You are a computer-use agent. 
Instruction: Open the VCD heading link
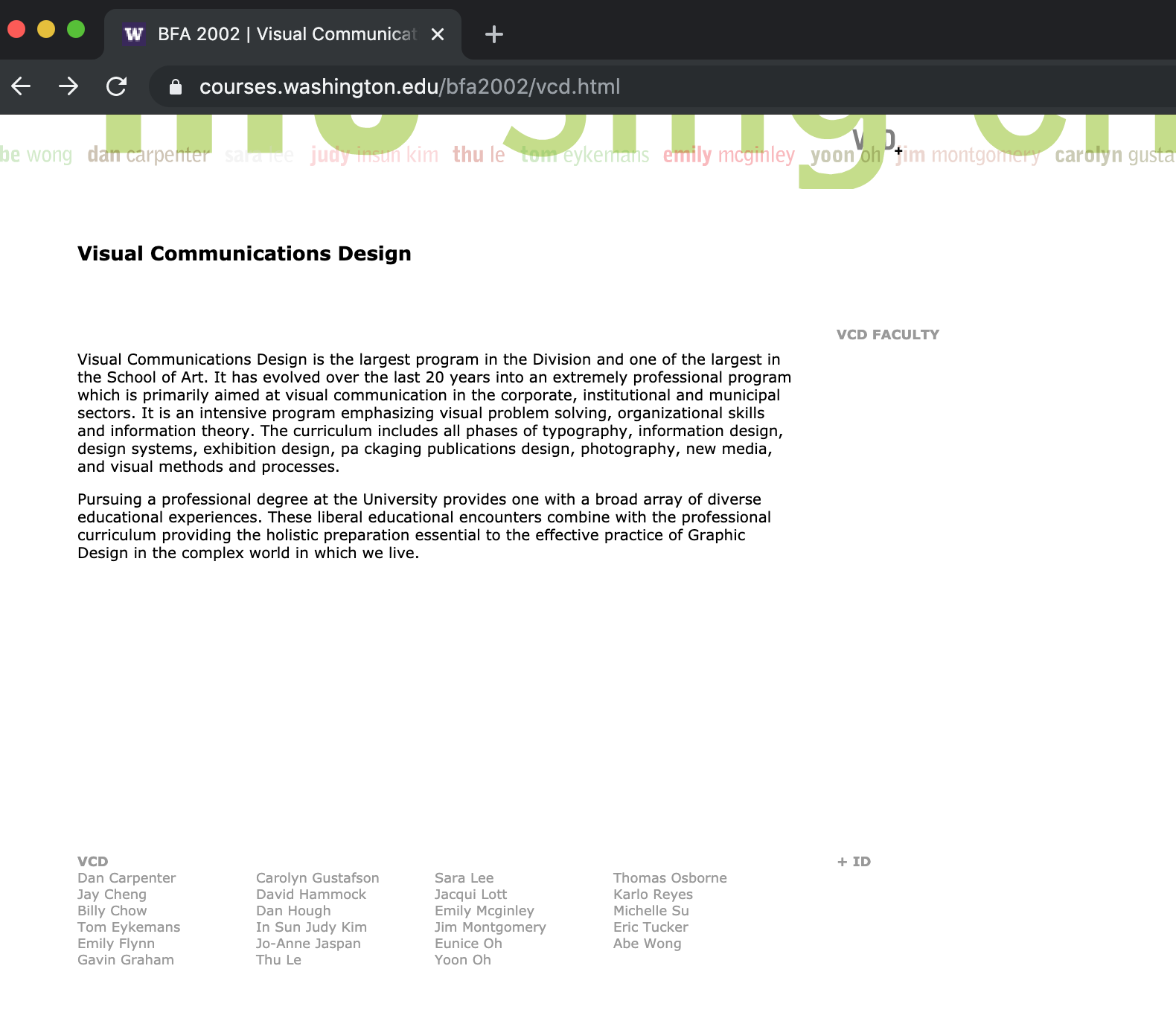tap(93, 862)
